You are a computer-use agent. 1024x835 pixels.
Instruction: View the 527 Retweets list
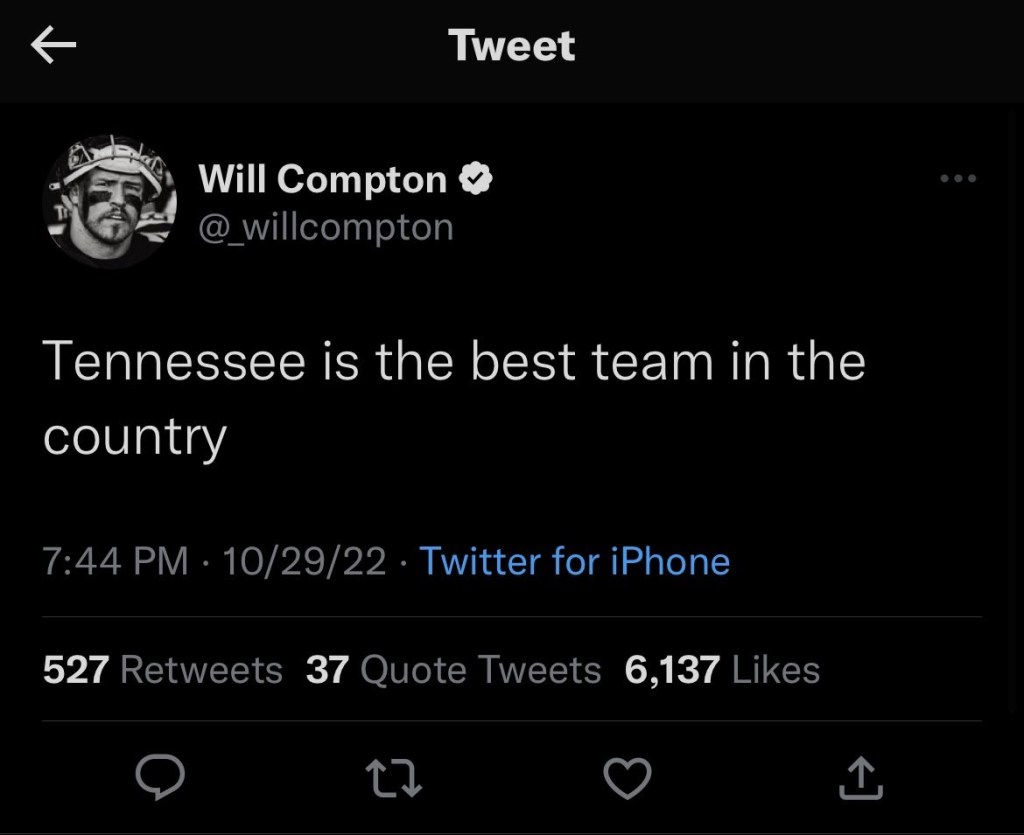[162, 669]
